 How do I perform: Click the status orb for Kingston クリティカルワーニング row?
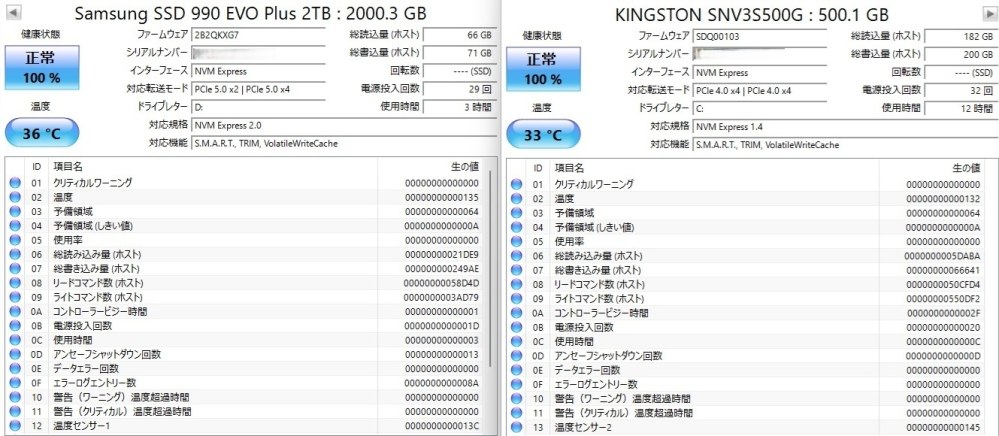517,185
